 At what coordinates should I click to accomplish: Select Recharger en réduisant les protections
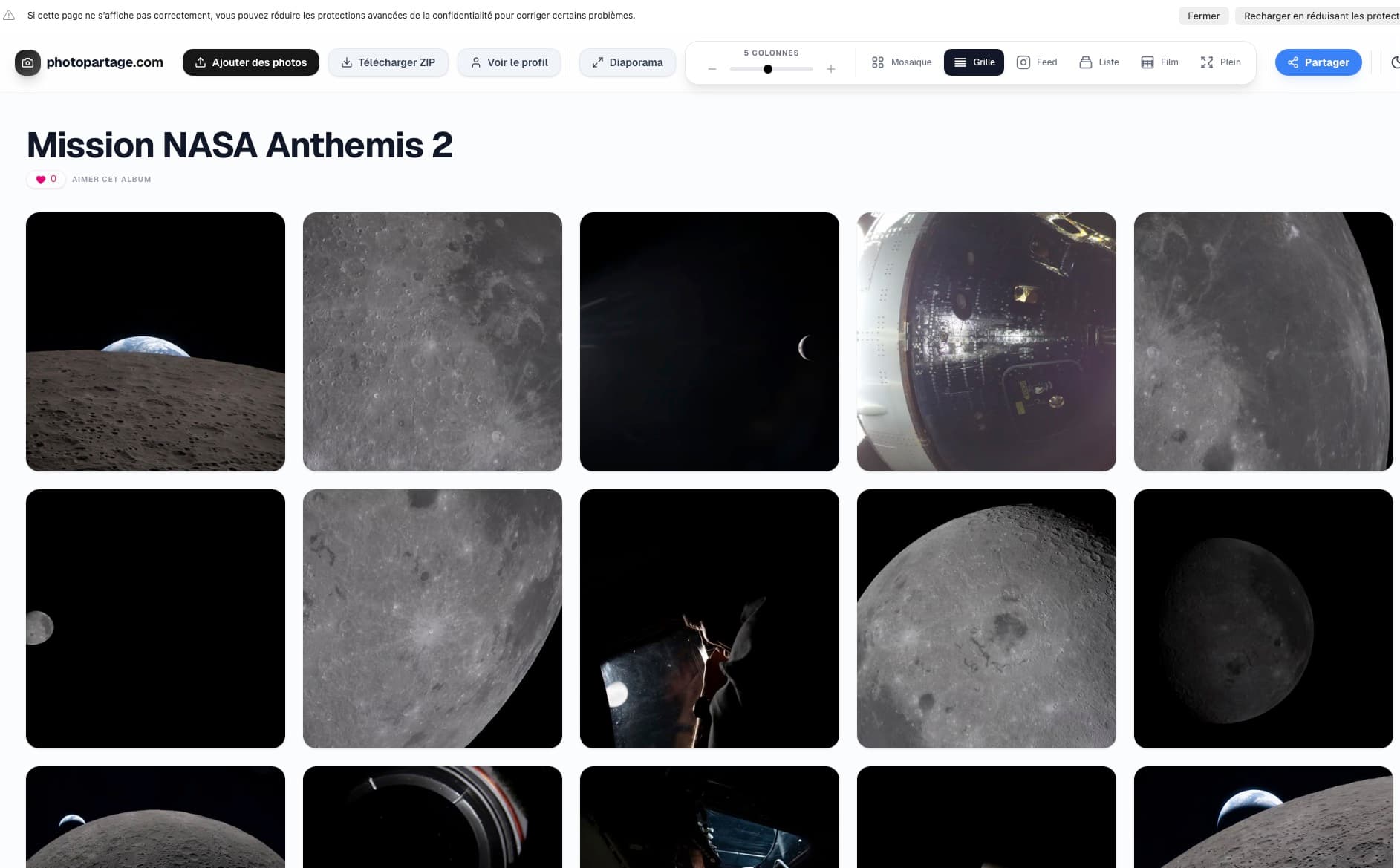tap(1318, 16)
